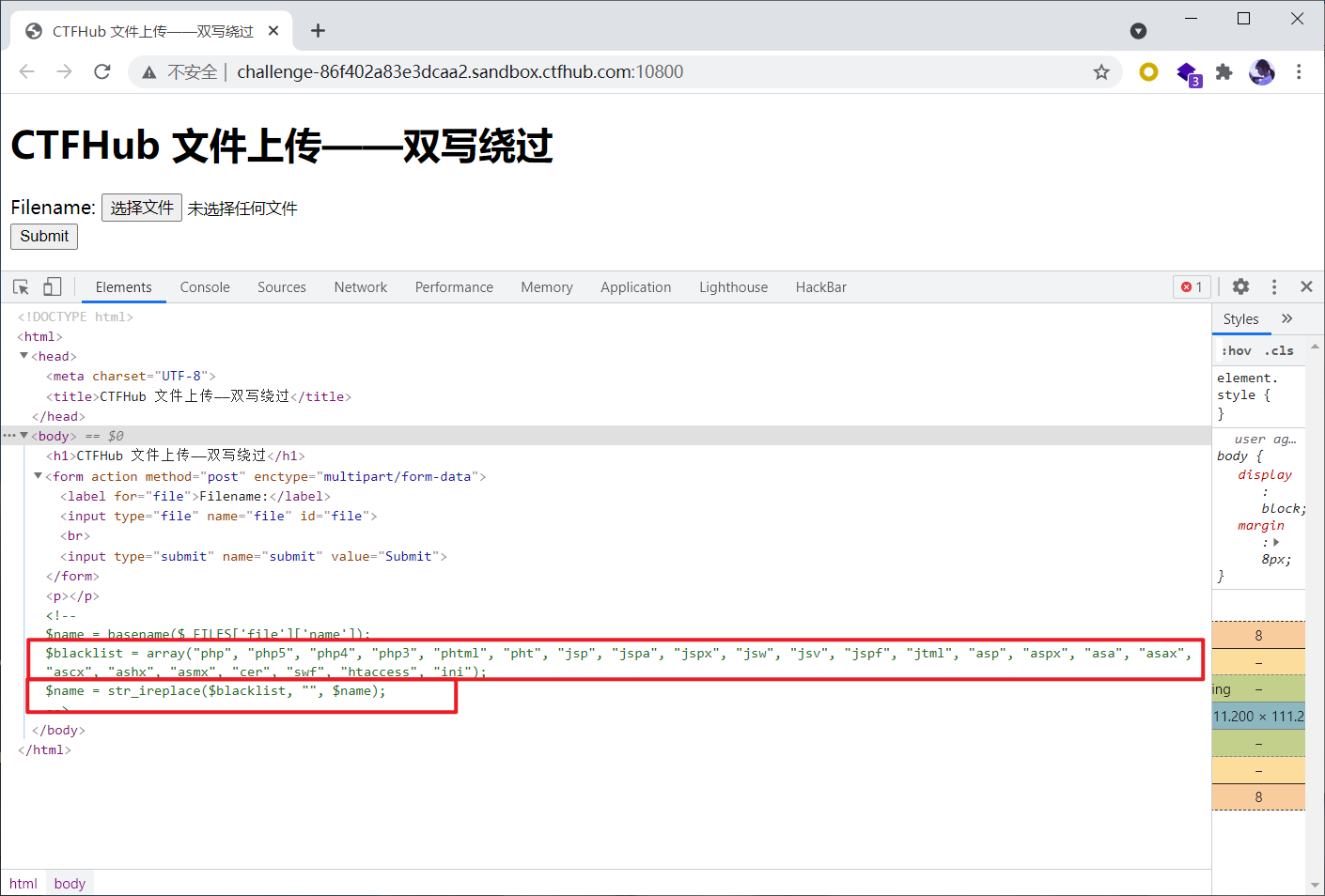Bookmark this page with star icon
This screenshot has width=1325, height=896.
tap(1101, 72)
